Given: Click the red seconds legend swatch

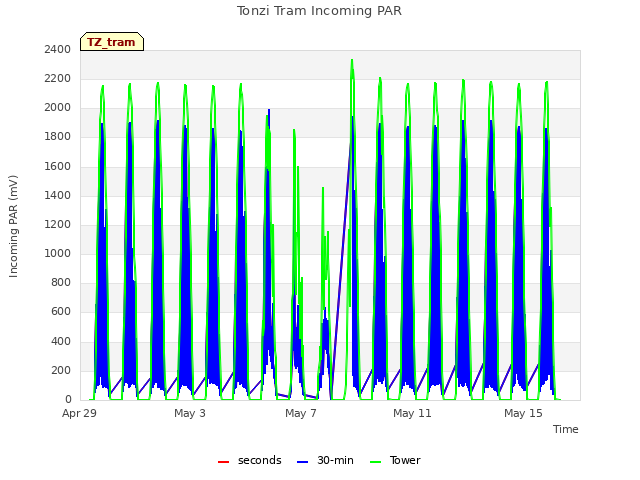Looking at the screenshot, I should tap(223, 462).
